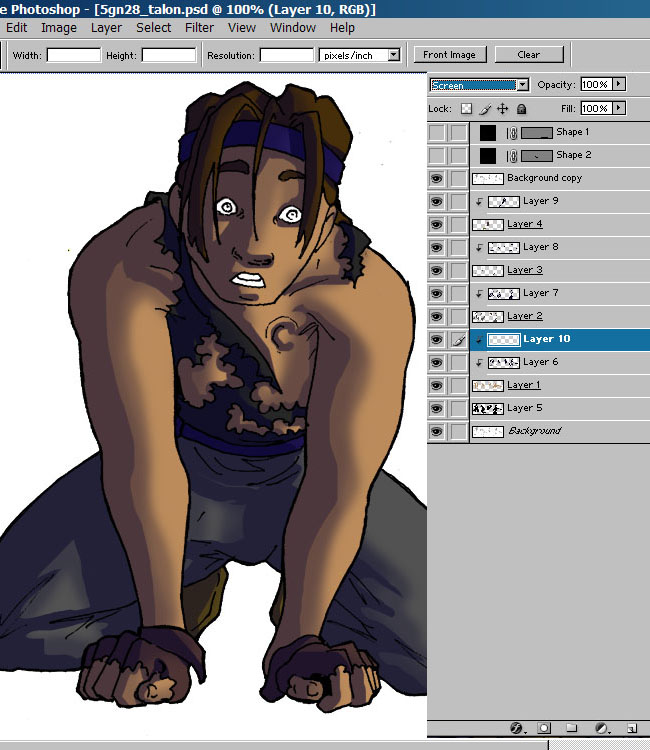Select Layer 2 in the layers list

click(560, 317)
